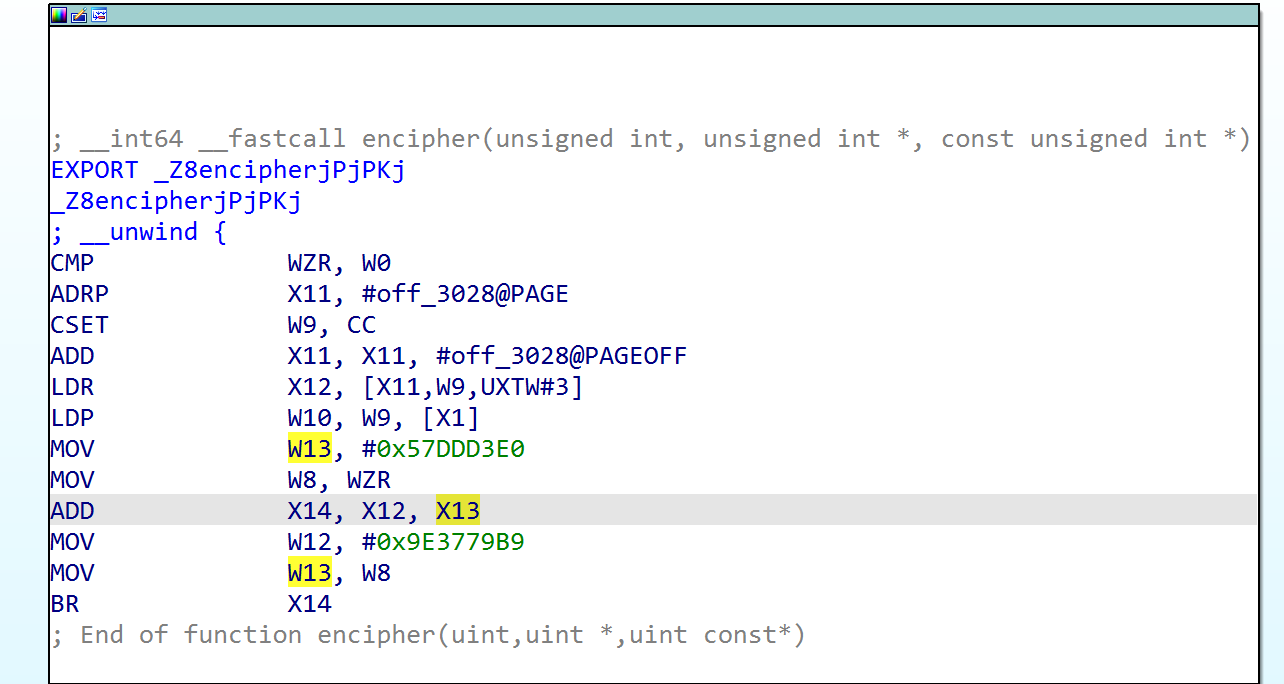Image resolution: width=1284 pixels, height=684 pixels.
Task: Click the X14 operand of BR
Action: click(309, 604)
